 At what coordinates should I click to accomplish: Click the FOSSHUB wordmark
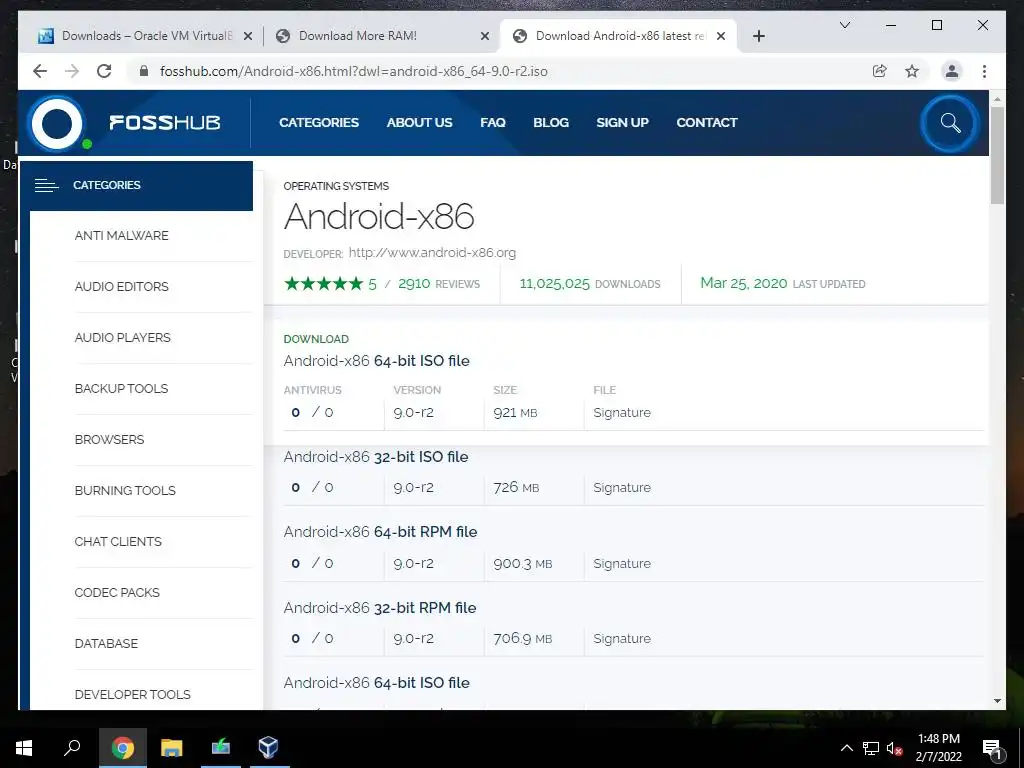(x=165, y=123)
